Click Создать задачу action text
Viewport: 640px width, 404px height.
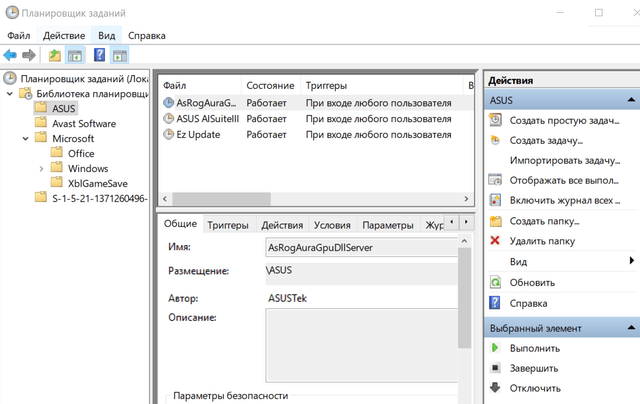click(x=546, y=140)
